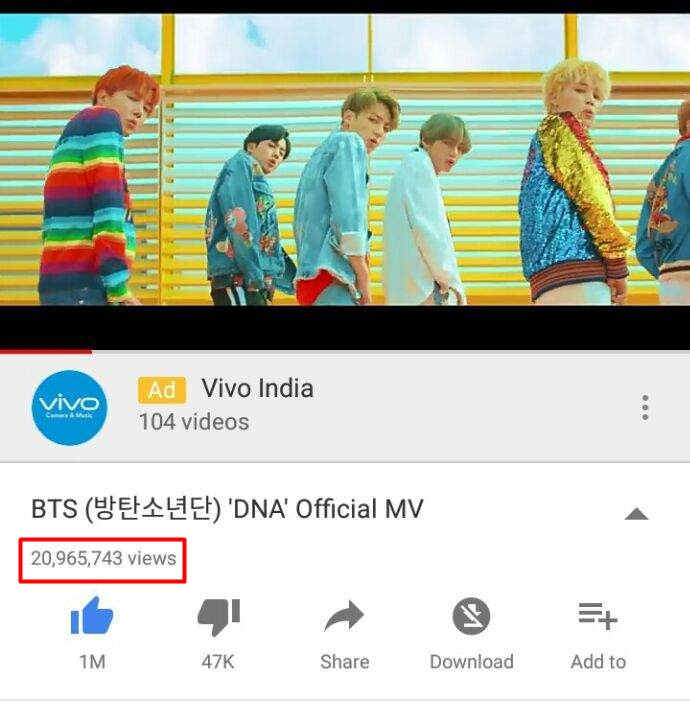690x702 pixels.
Task: Tap the Download icon
Action: point(471,616)
